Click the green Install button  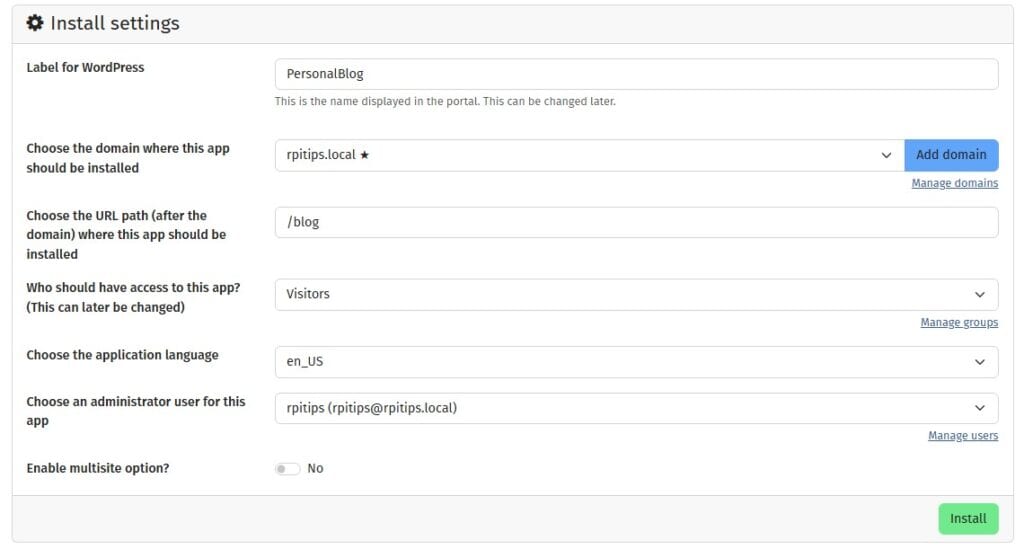[968, 519]
